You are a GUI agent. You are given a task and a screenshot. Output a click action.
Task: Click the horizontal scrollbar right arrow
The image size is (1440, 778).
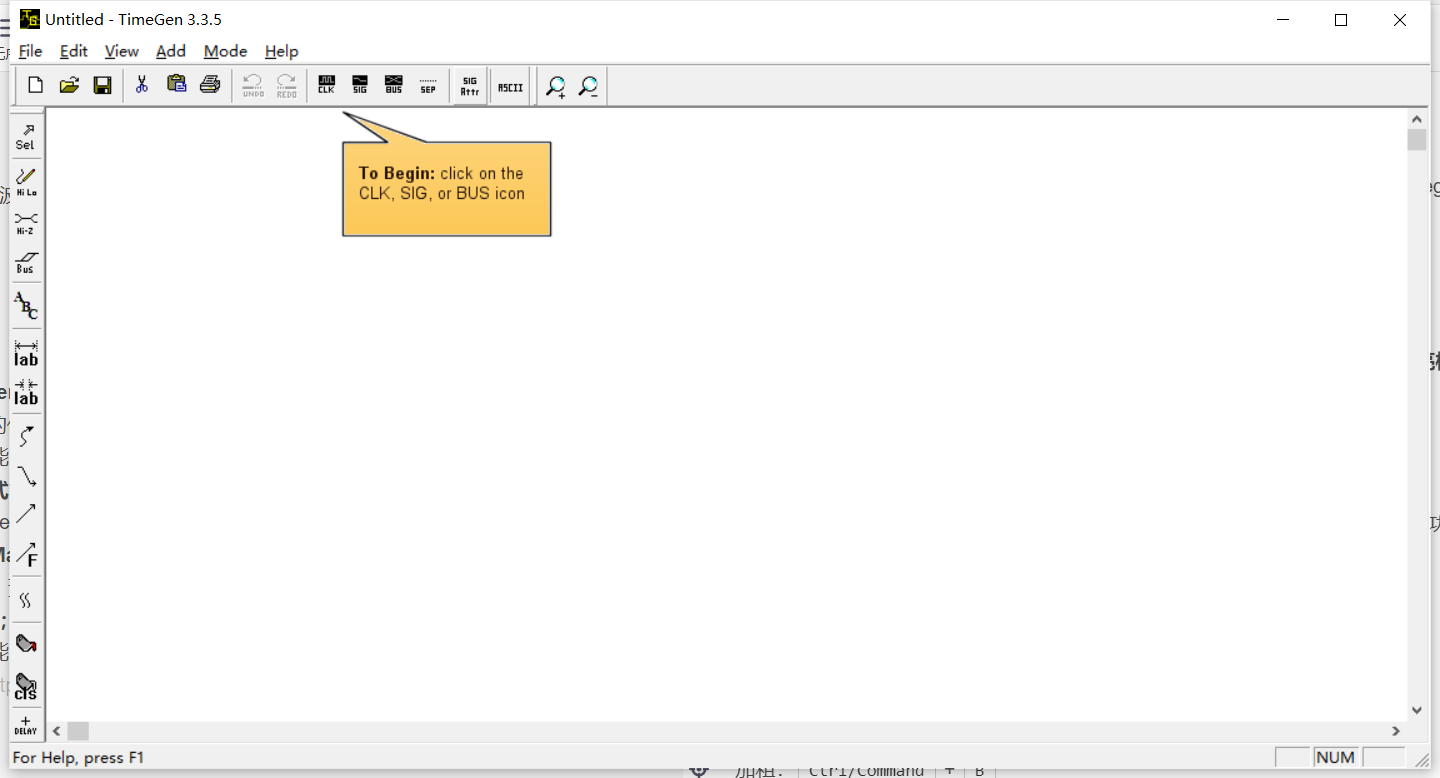1397,731
